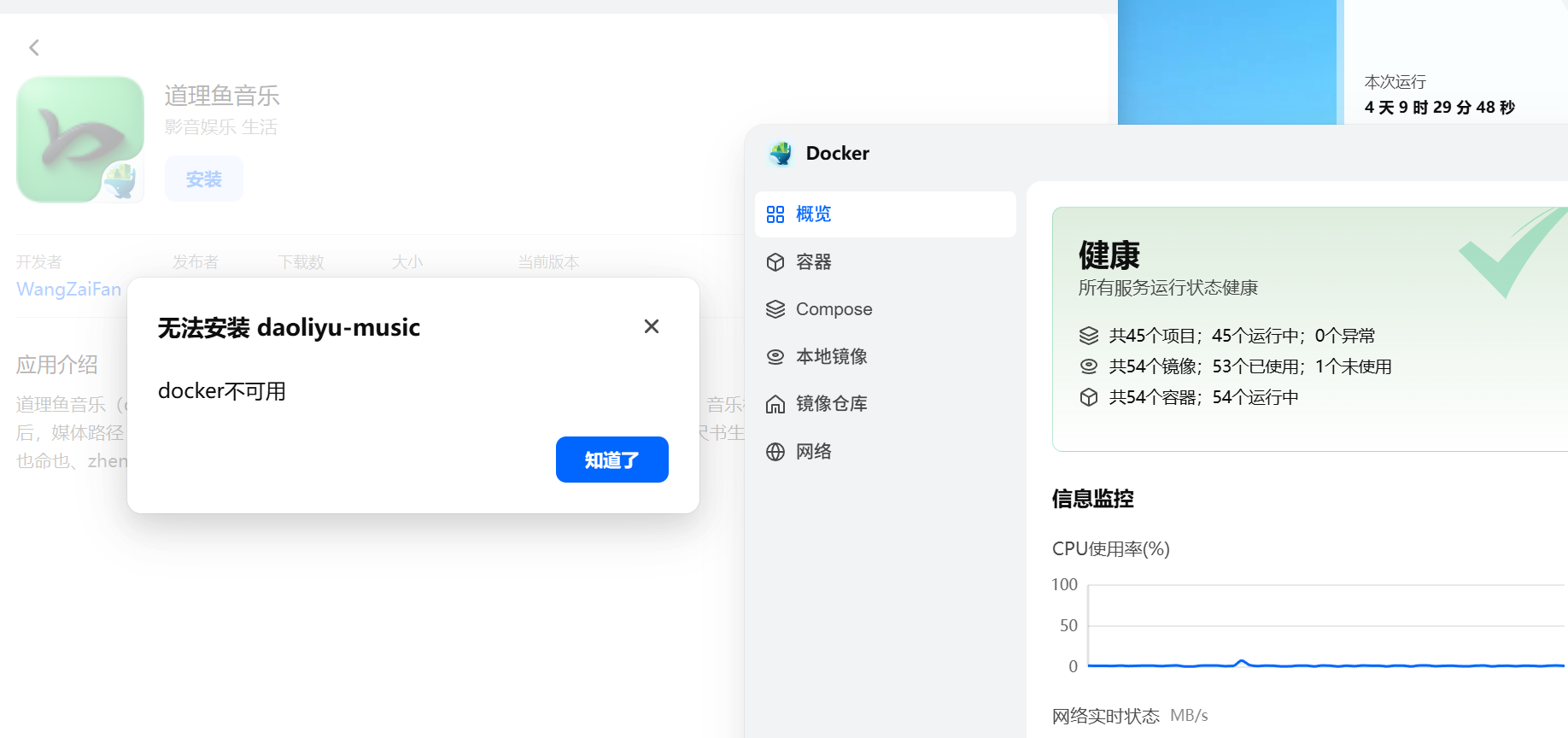Click the 容器 cube icon

pyautogui.click(x=775, y=262)
